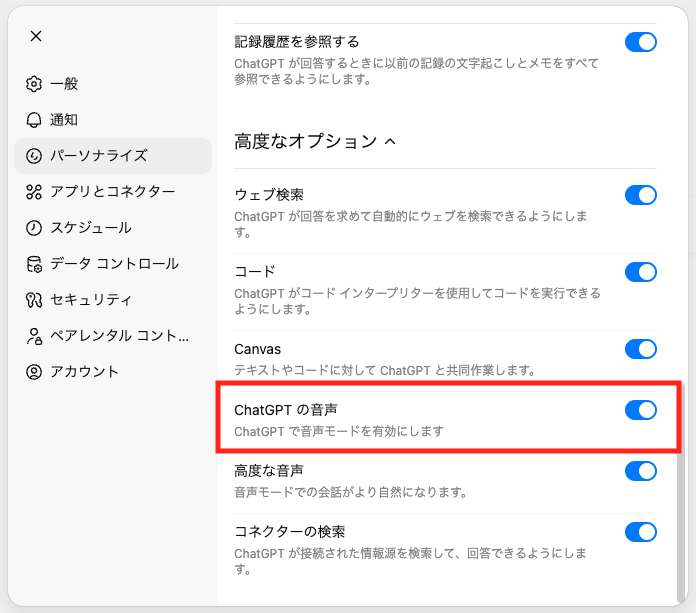
Task: Turn off 記録履歴を参照する switch
Action: [640, 42]
